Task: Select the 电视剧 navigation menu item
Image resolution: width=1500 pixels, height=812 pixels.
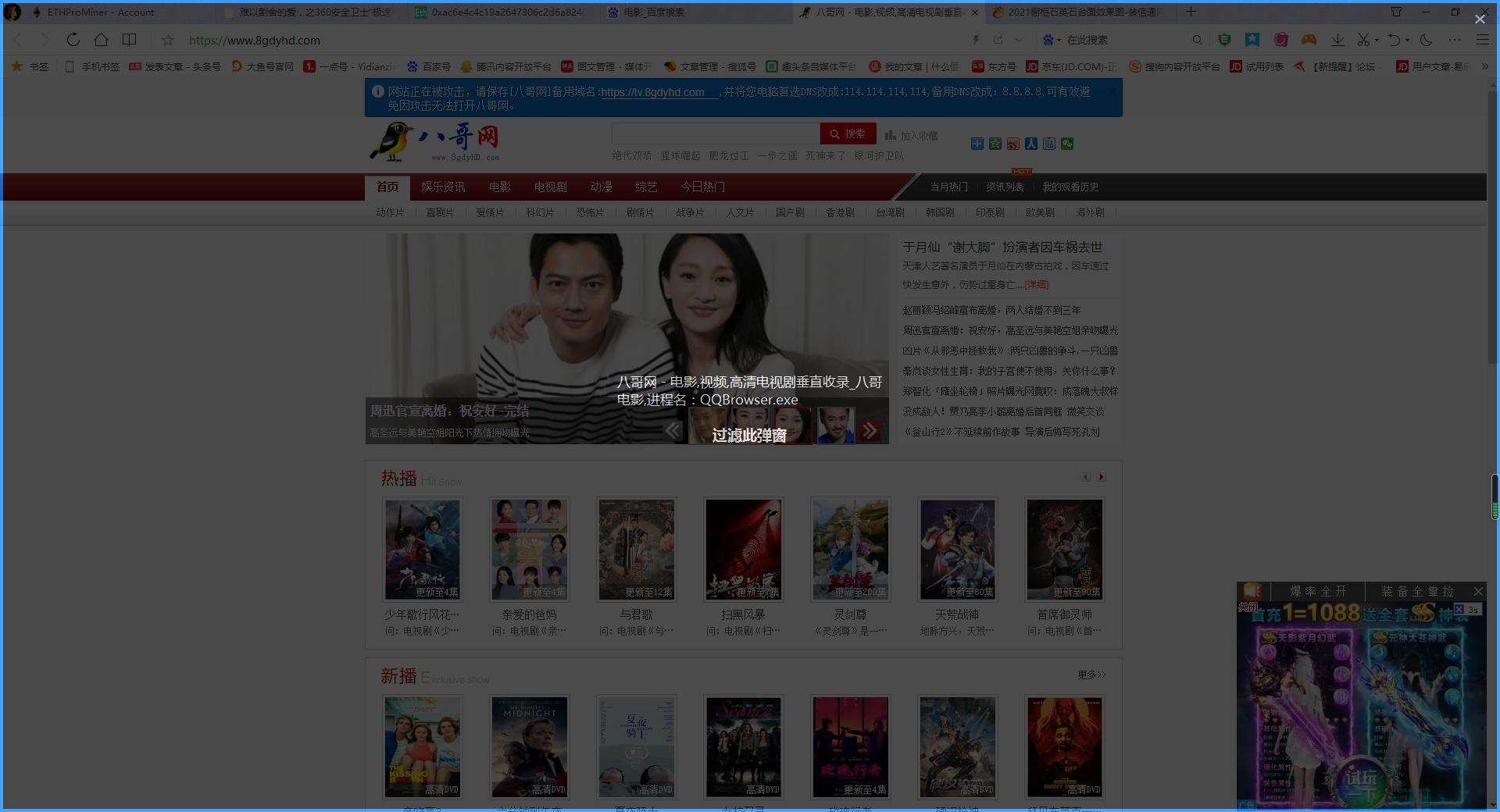Action: click(550, 187)
